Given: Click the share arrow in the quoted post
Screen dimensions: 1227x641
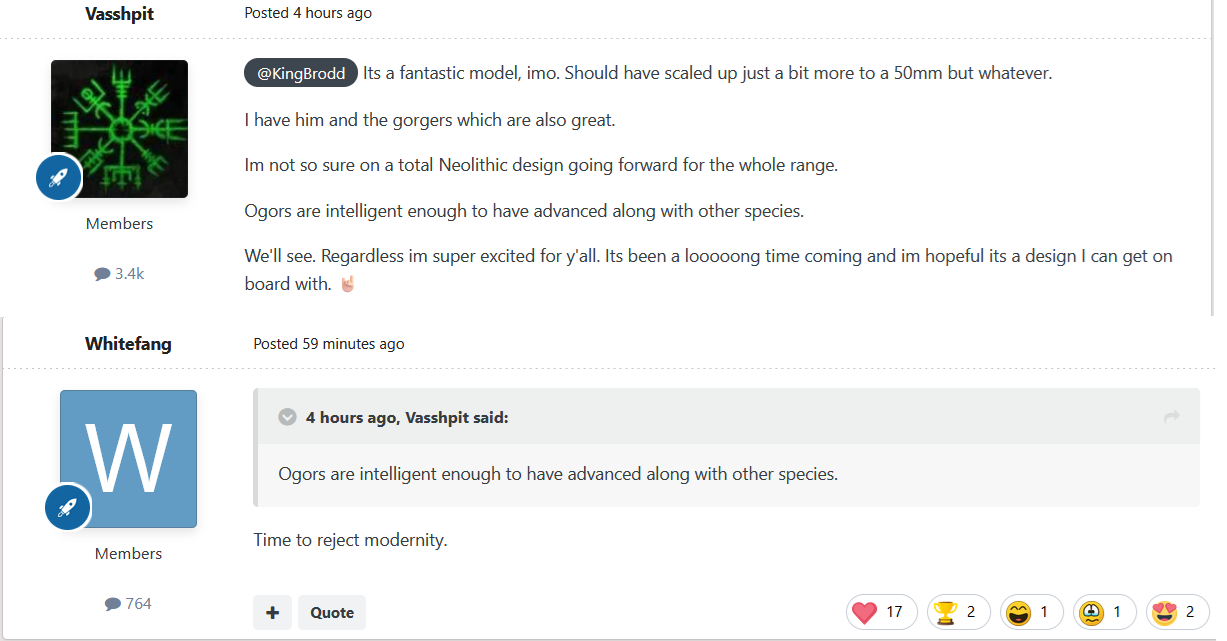Looking at the screenshot, I should pyautogui.click(x=1172, y=417).
